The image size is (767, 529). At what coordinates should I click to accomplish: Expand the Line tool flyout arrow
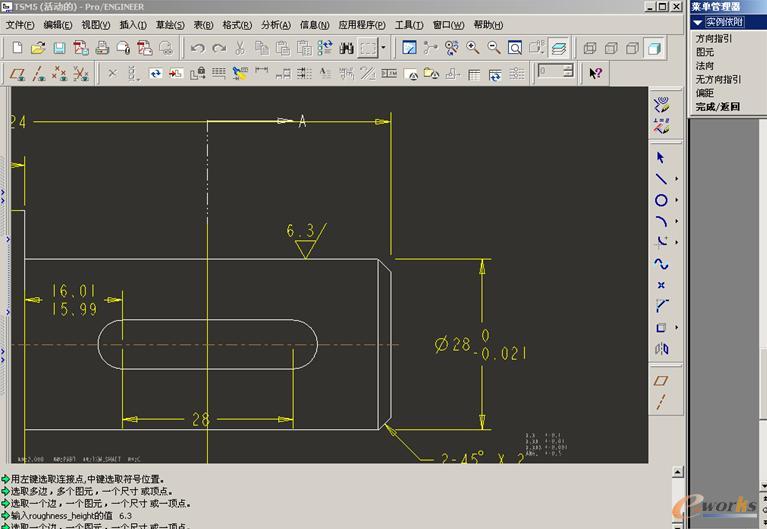point(677,179)
